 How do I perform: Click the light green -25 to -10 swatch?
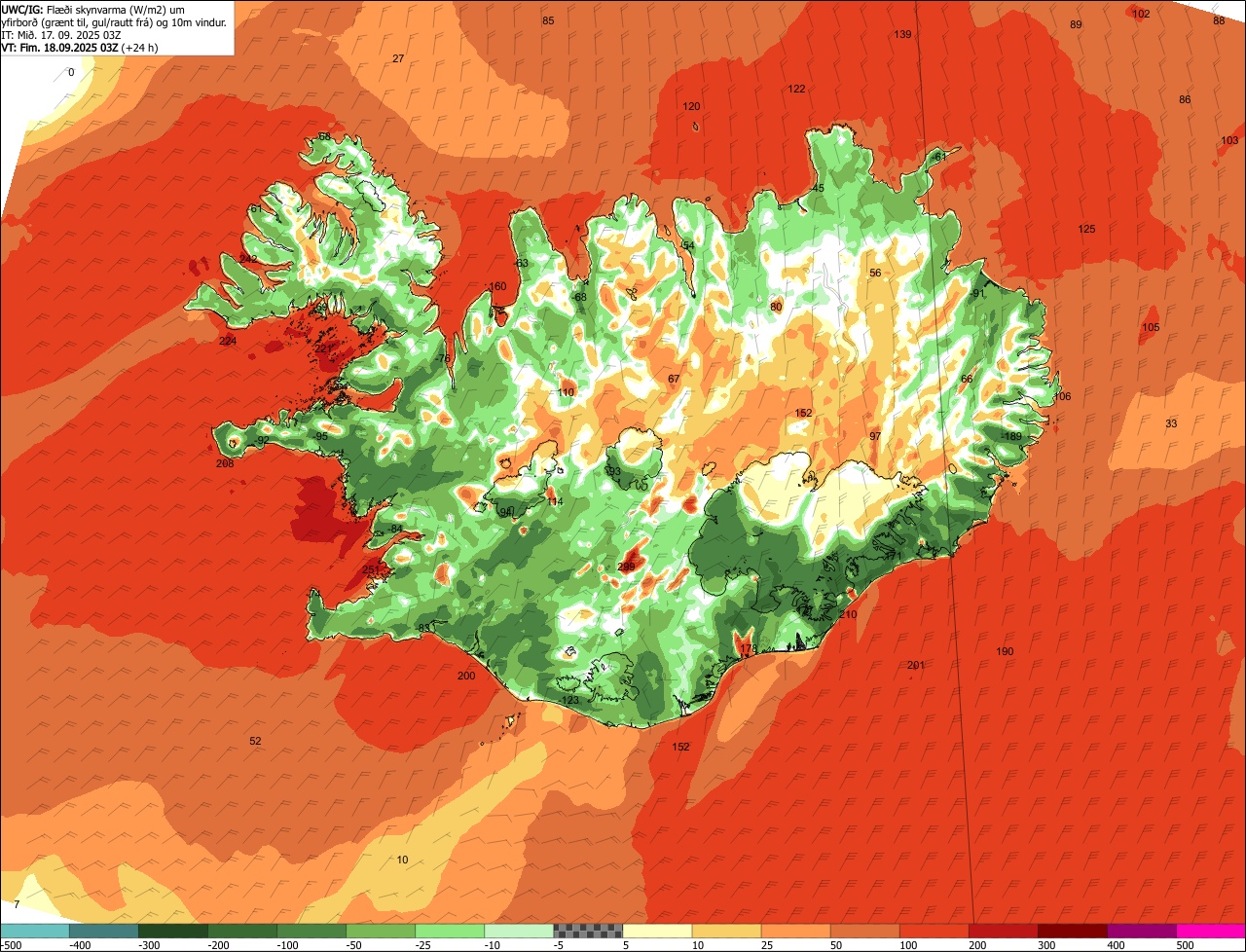(450, 931)
